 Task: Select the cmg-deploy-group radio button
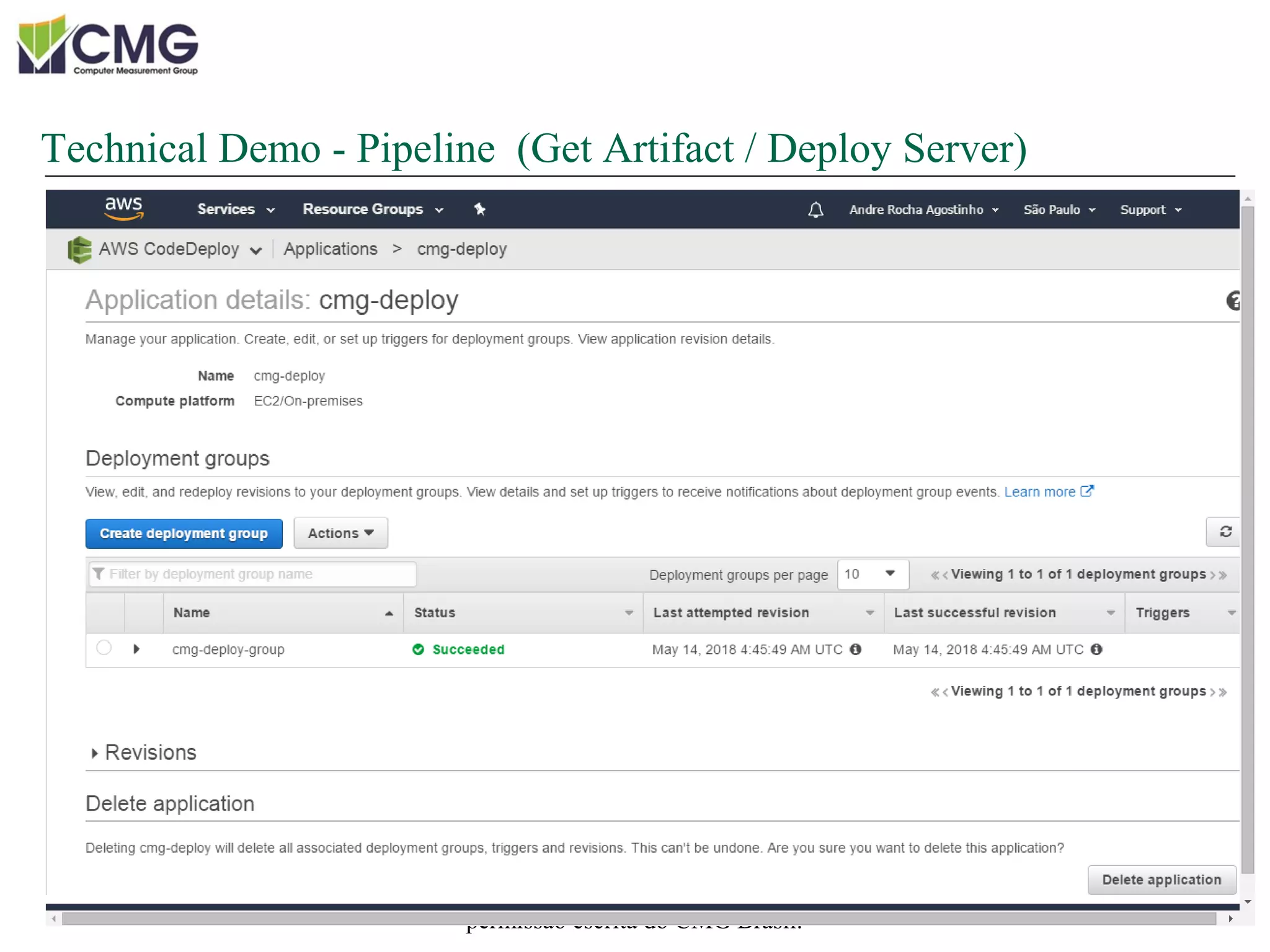104,648
